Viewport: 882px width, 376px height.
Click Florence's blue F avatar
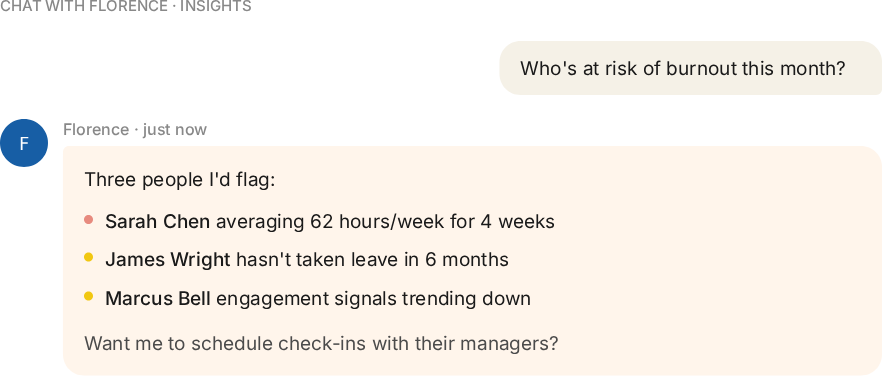(x=24, y=143)
